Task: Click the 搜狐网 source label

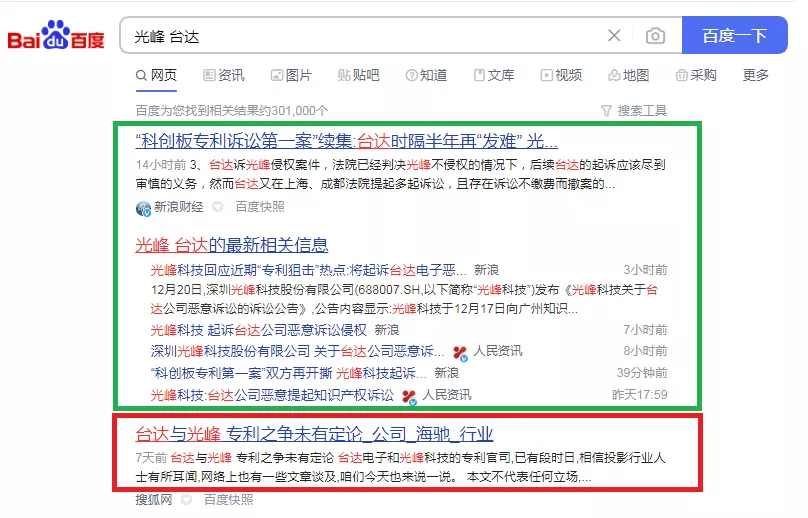Action: click(154, 499)
